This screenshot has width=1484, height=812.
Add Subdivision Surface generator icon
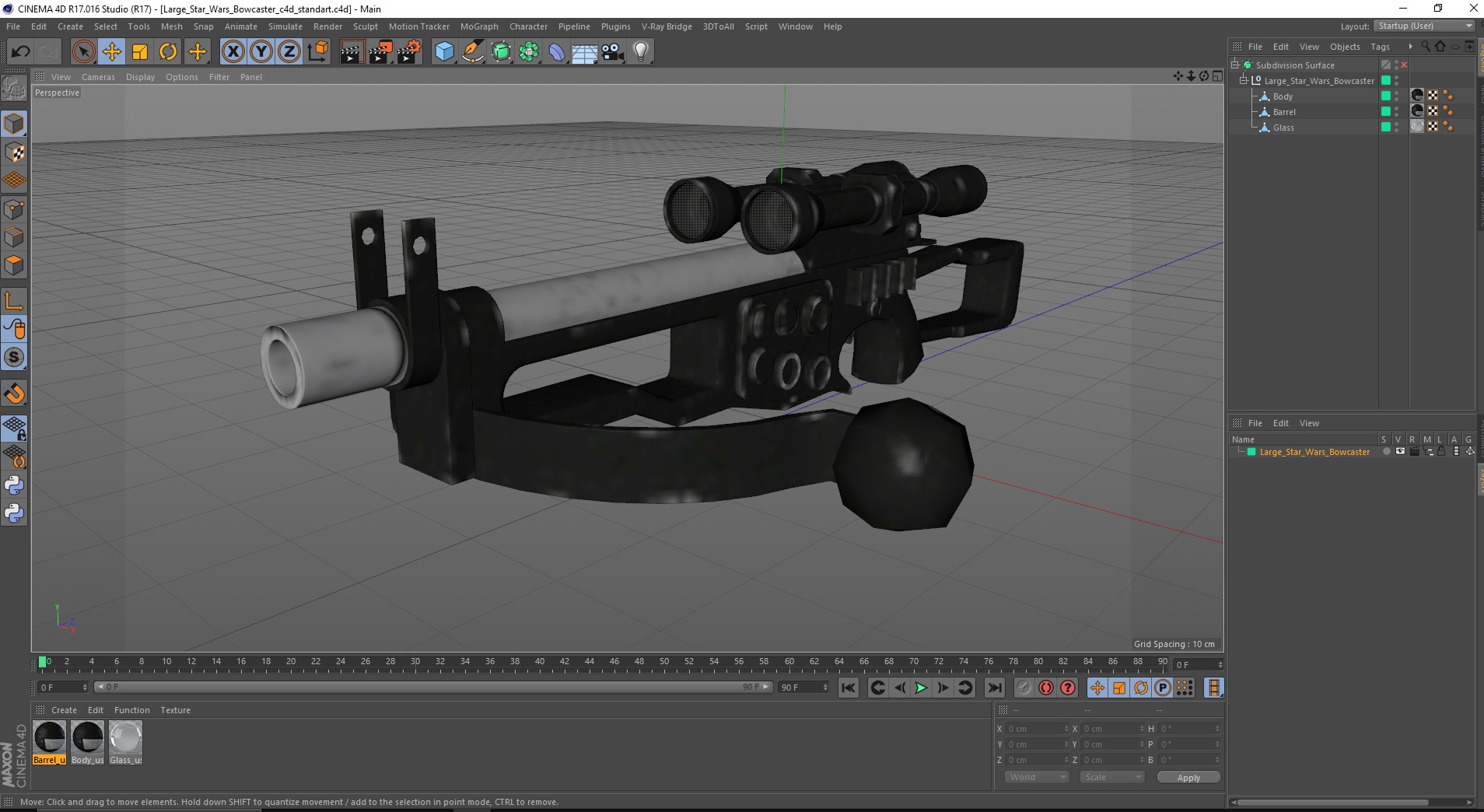501,52
